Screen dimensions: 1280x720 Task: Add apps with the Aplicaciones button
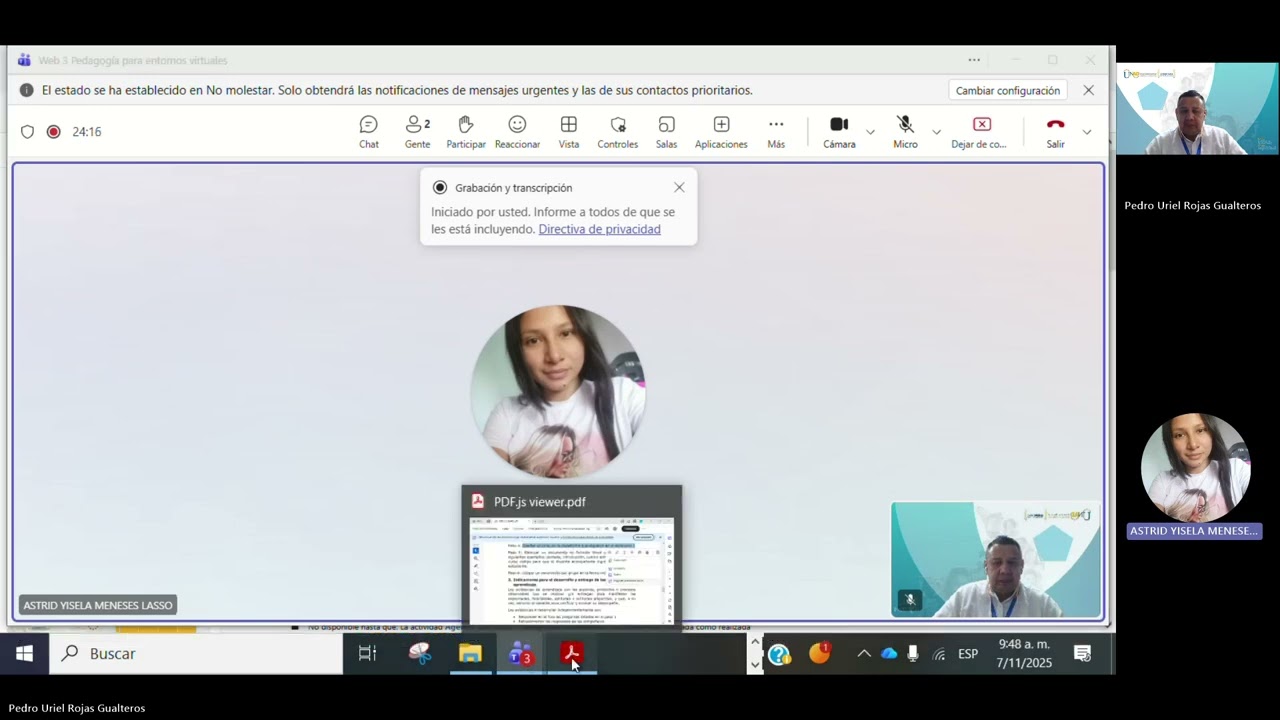pos(721,132)
